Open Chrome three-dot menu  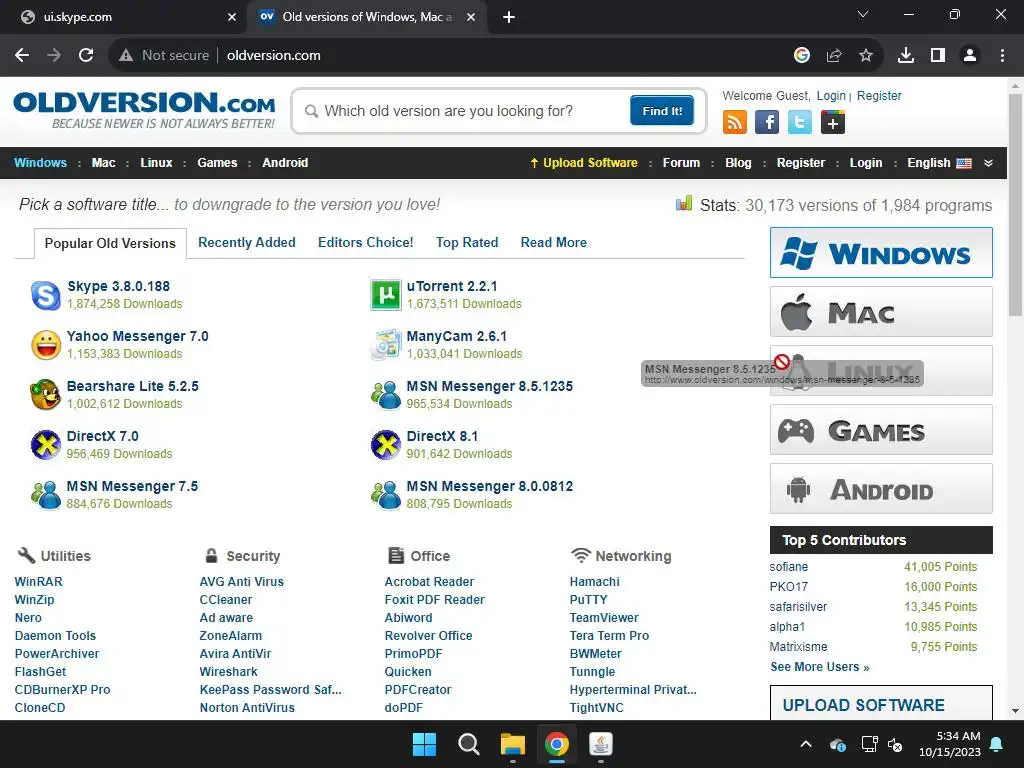tap(1002, 56)
